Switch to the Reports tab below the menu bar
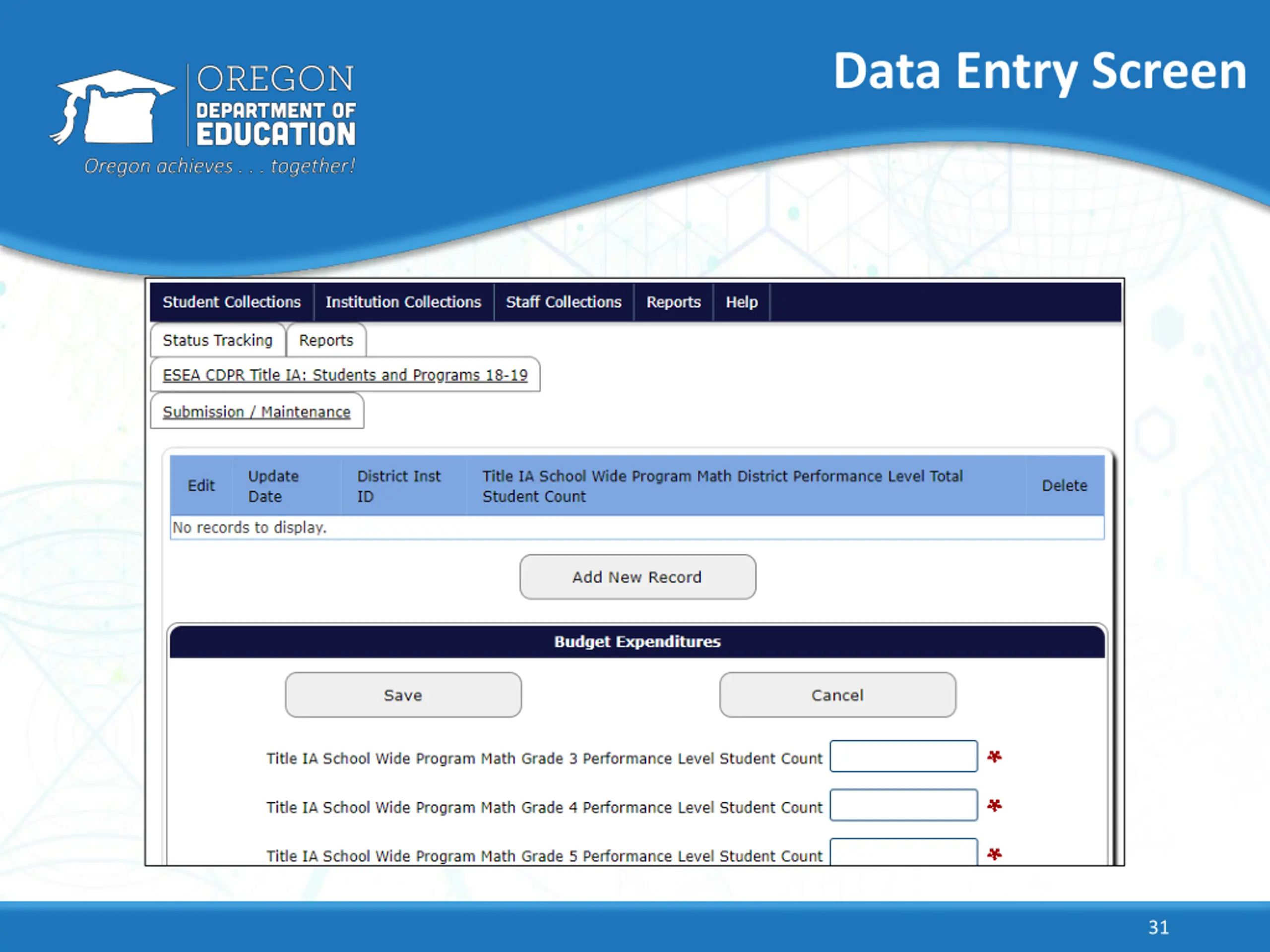The width and height of the screenshot is (1270, 952). click(x=326, y=340)
